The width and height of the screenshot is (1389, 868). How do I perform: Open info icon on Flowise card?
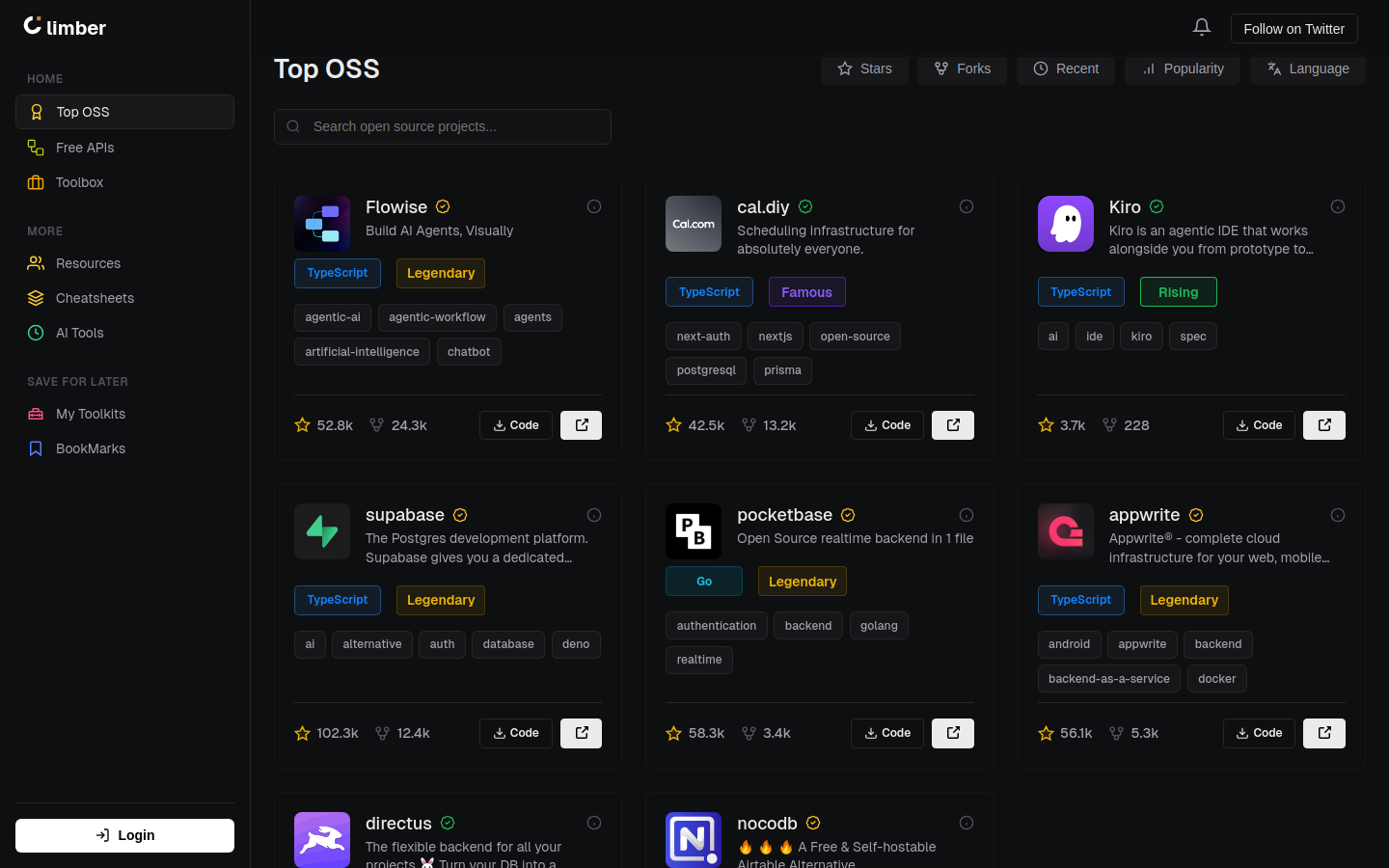(594, 206)
